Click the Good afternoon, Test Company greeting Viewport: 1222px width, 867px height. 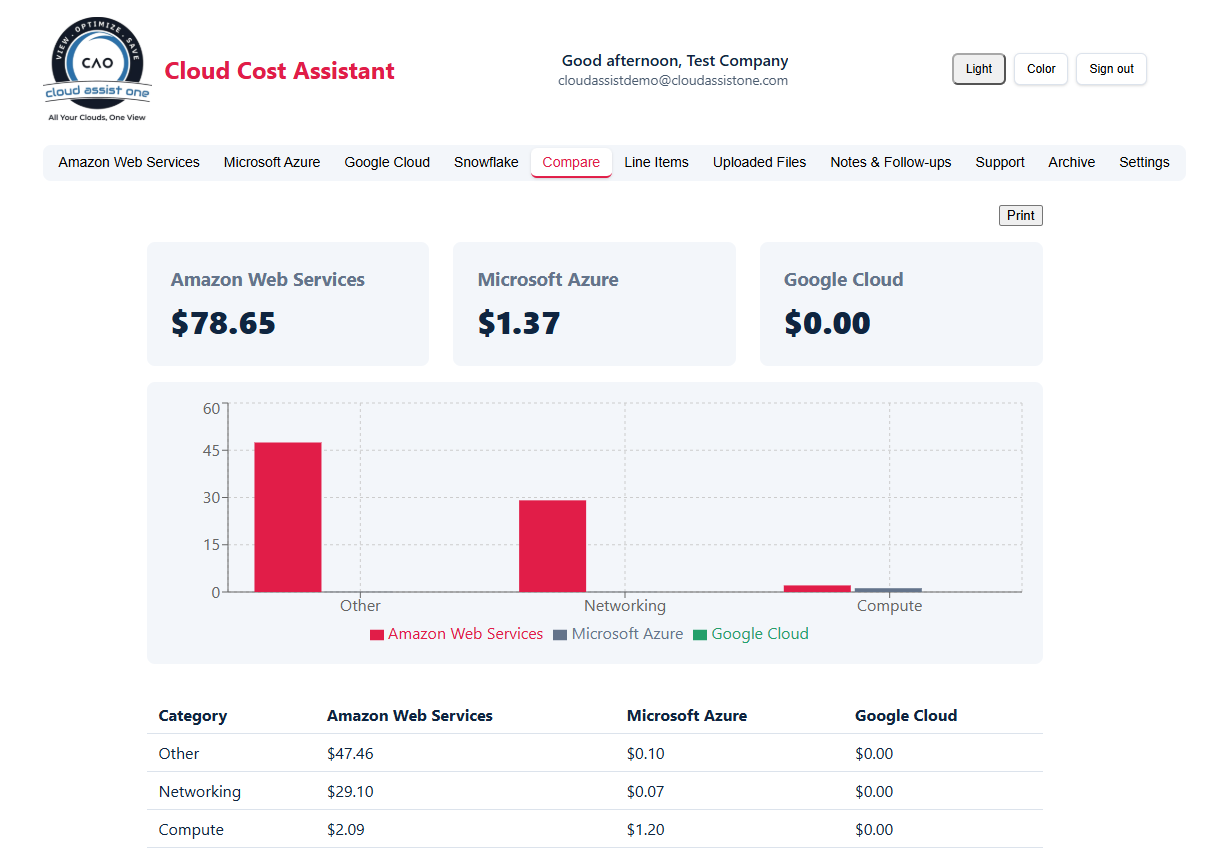(675, 61)
